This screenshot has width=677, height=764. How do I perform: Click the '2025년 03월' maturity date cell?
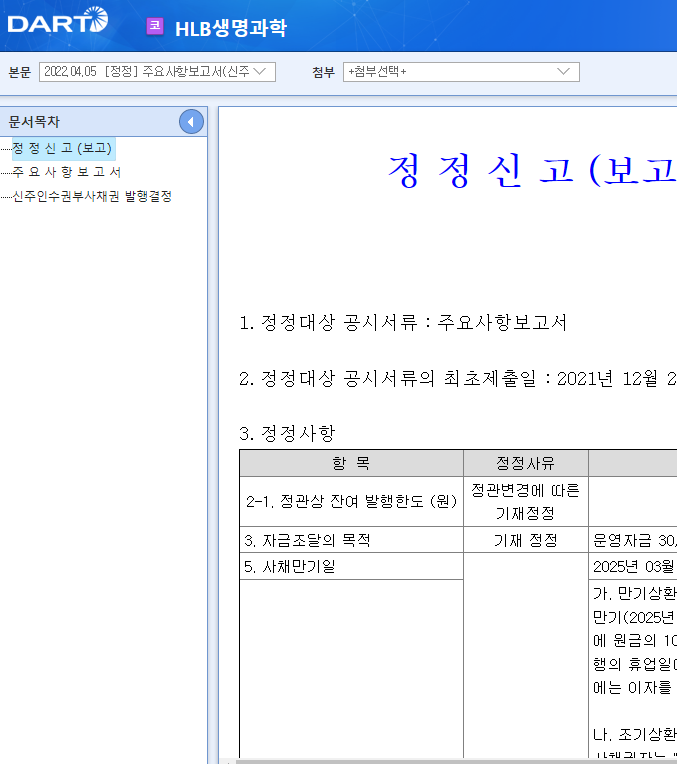coord(633,567)
